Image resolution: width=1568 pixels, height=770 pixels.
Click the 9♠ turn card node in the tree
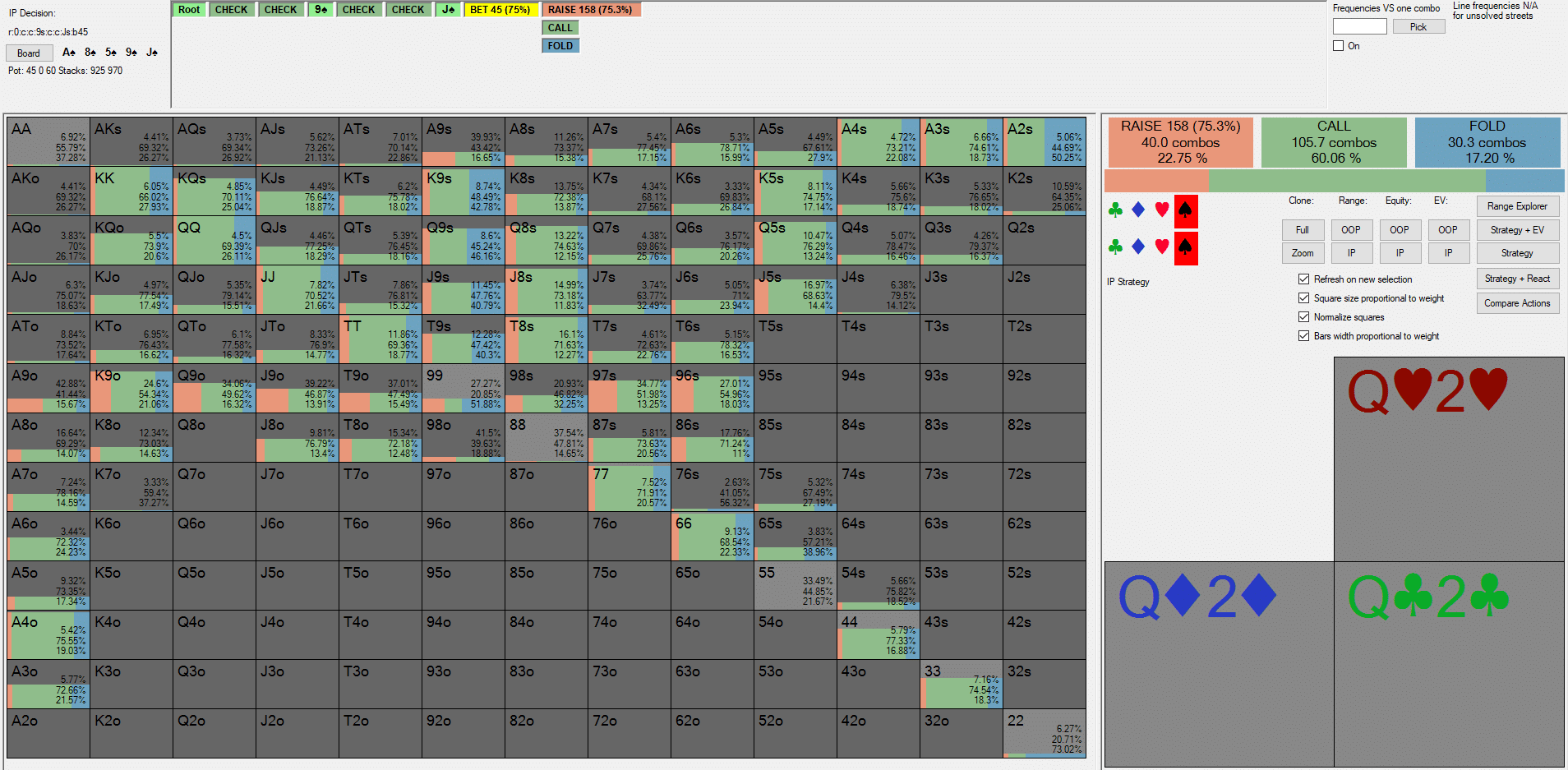(321, 10)
